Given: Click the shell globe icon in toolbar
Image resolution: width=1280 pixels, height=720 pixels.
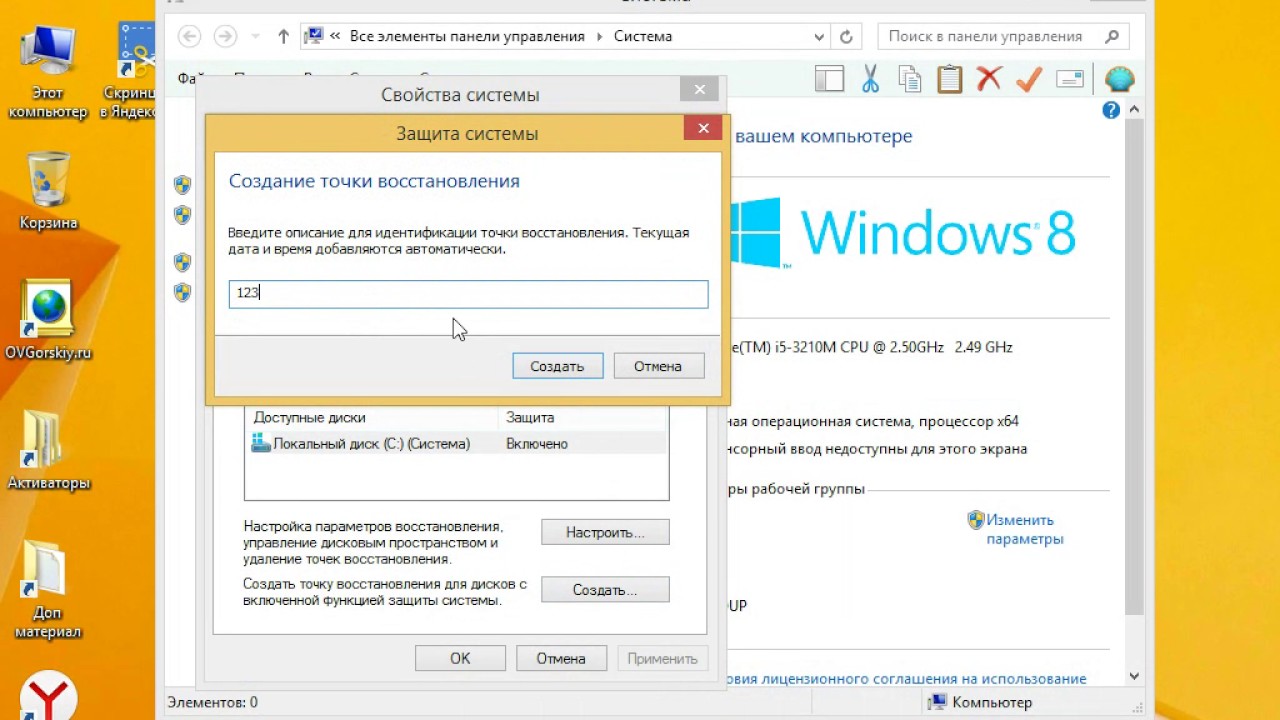Looking at the screenshot, I should 1120,79.
